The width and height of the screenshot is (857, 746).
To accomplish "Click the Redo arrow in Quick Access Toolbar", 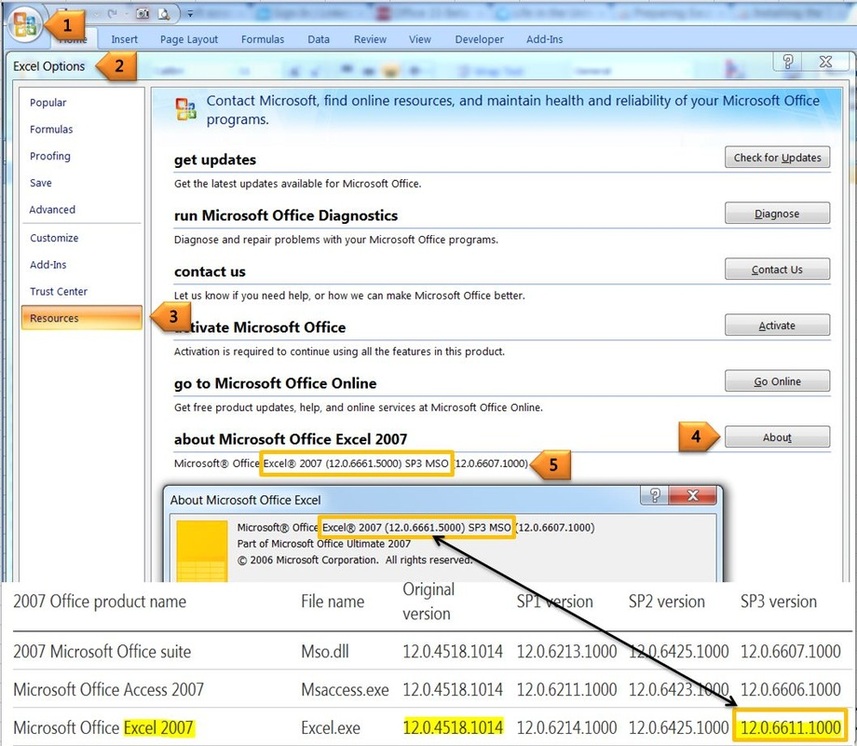I will [x=113, y=13].
